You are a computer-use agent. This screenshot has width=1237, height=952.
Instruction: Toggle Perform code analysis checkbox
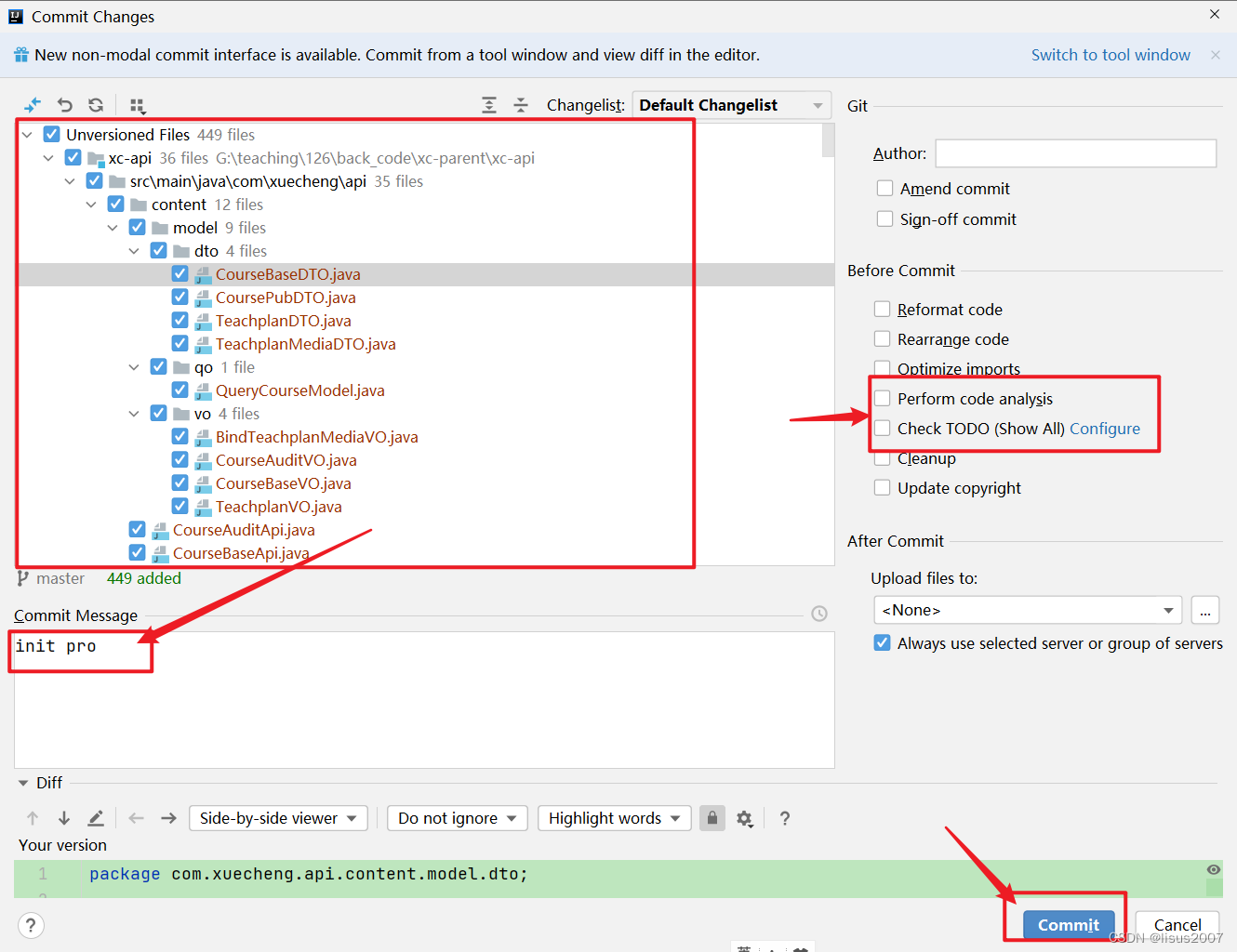pos(883,399)
